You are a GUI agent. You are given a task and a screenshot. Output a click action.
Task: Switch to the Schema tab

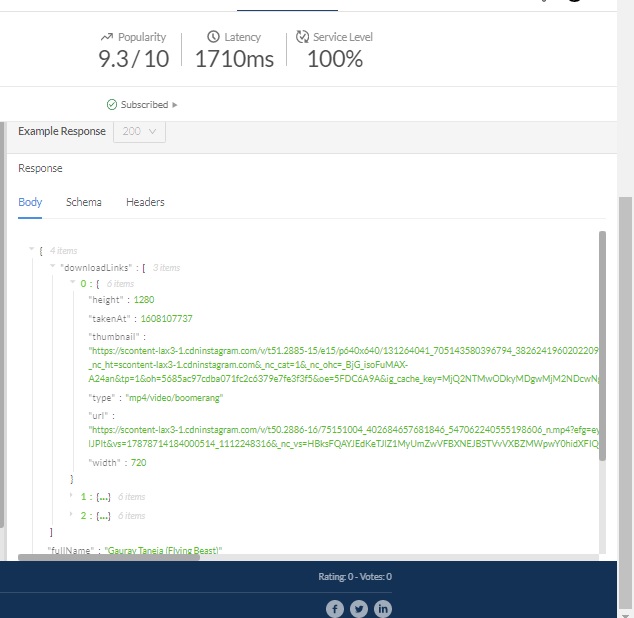tap(84, 202)
